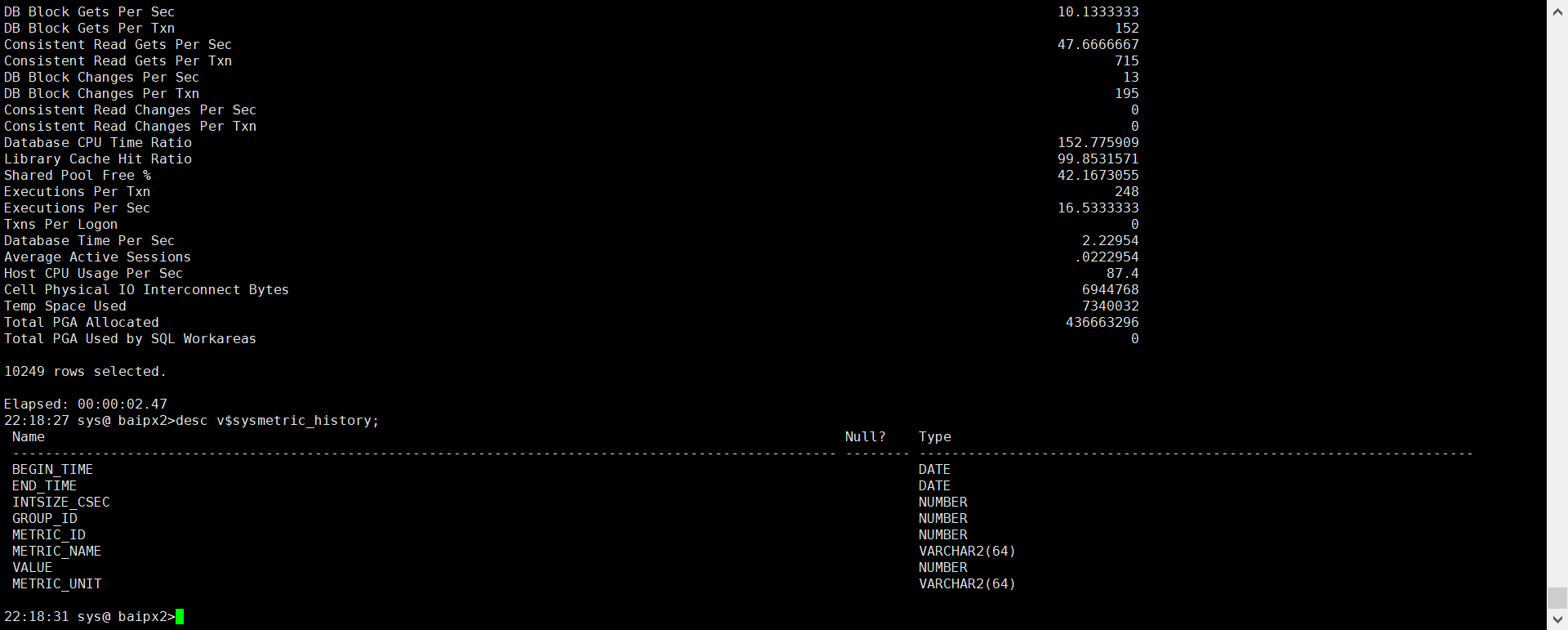1568x630 pixels.
Task: Click 'DB Block Changes Per Sec' row
Action: (572, 78)
